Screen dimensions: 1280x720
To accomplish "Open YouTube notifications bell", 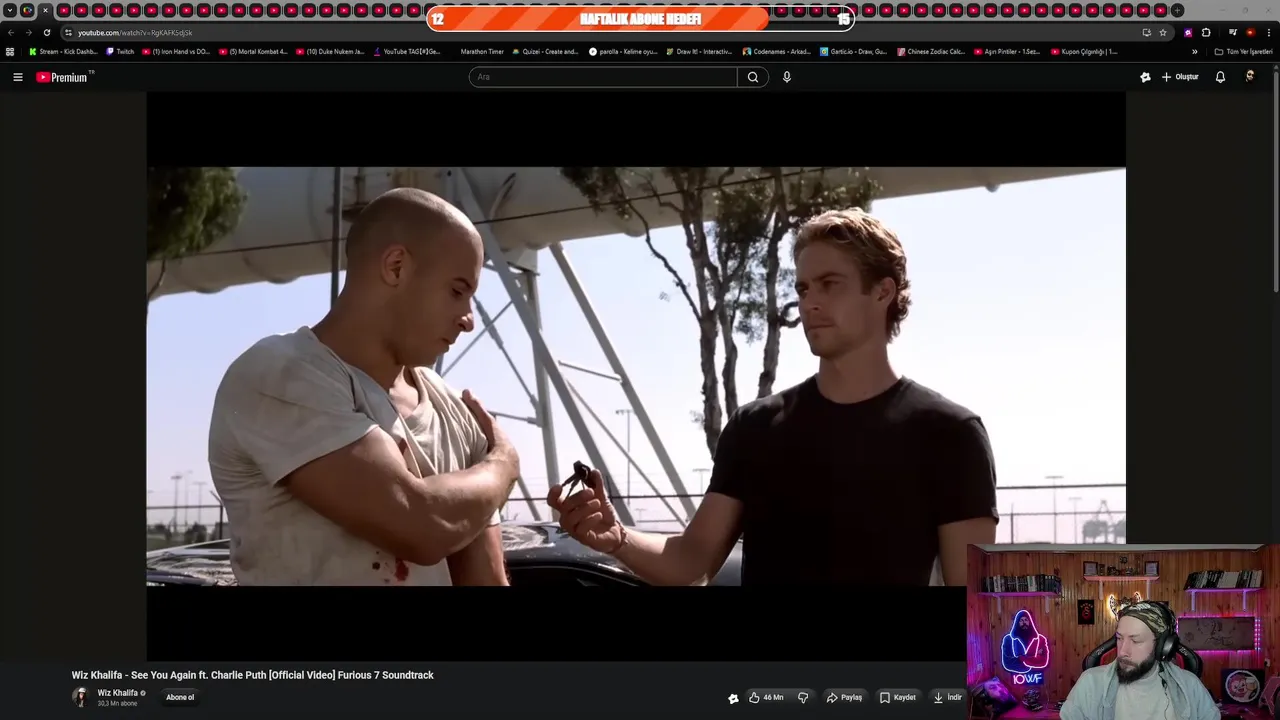I will coord(1220,77).
